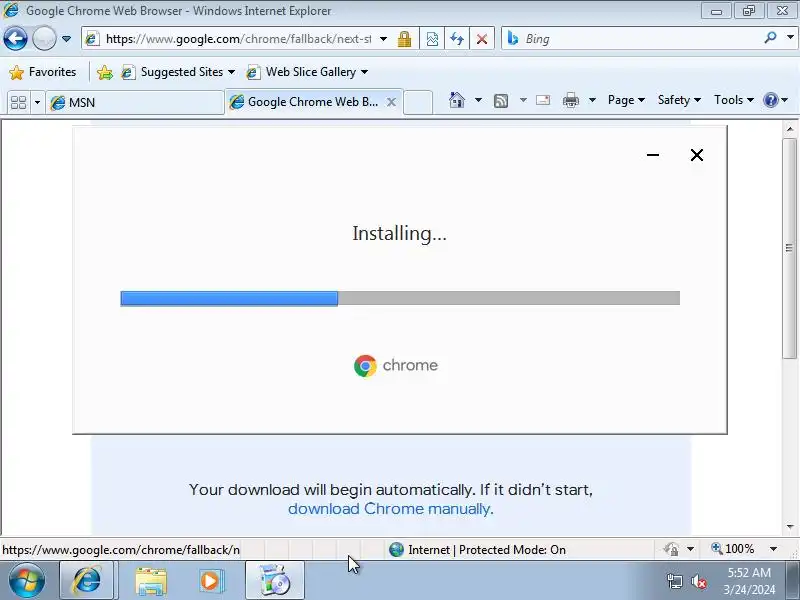Click the status bar privacy icon

[x=671, y=549]
